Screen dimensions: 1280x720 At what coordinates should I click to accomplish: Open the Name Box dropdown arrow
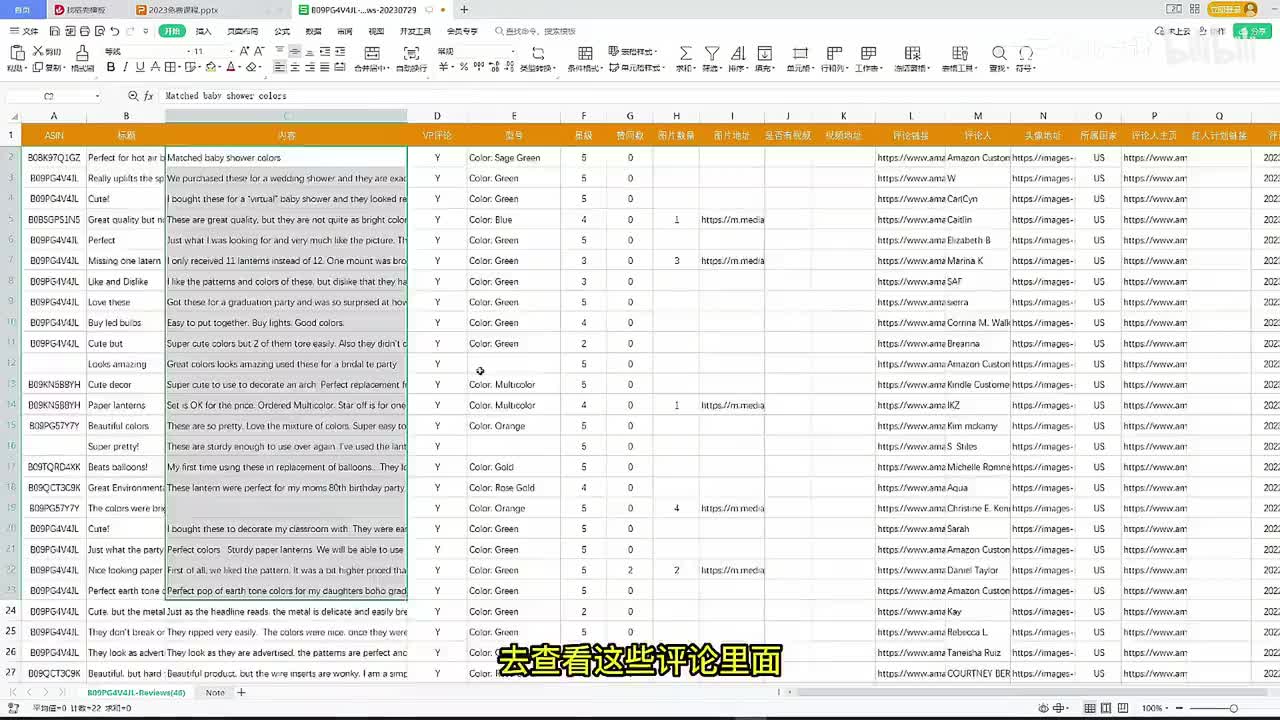click(x=97, y=96)
